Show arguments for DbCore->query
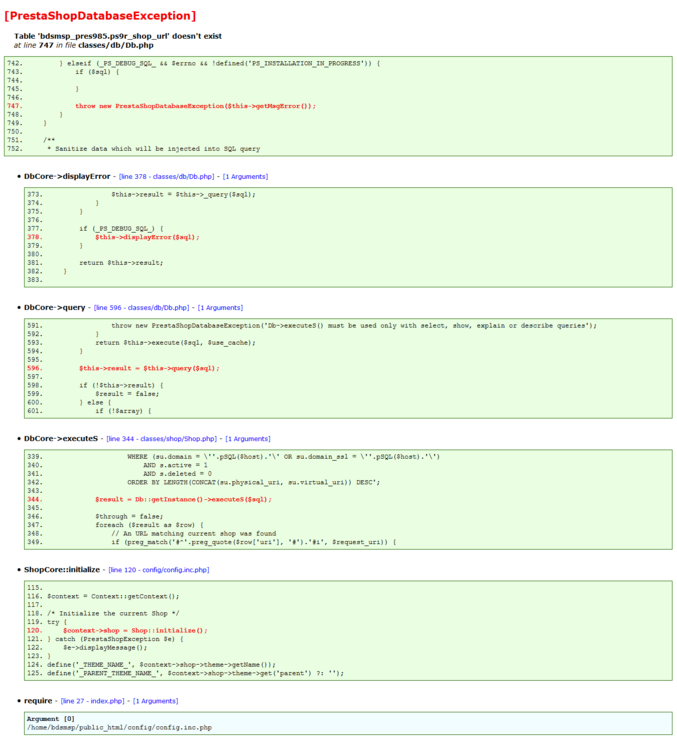Screen dimensions: 677x750 pos(220,308)
